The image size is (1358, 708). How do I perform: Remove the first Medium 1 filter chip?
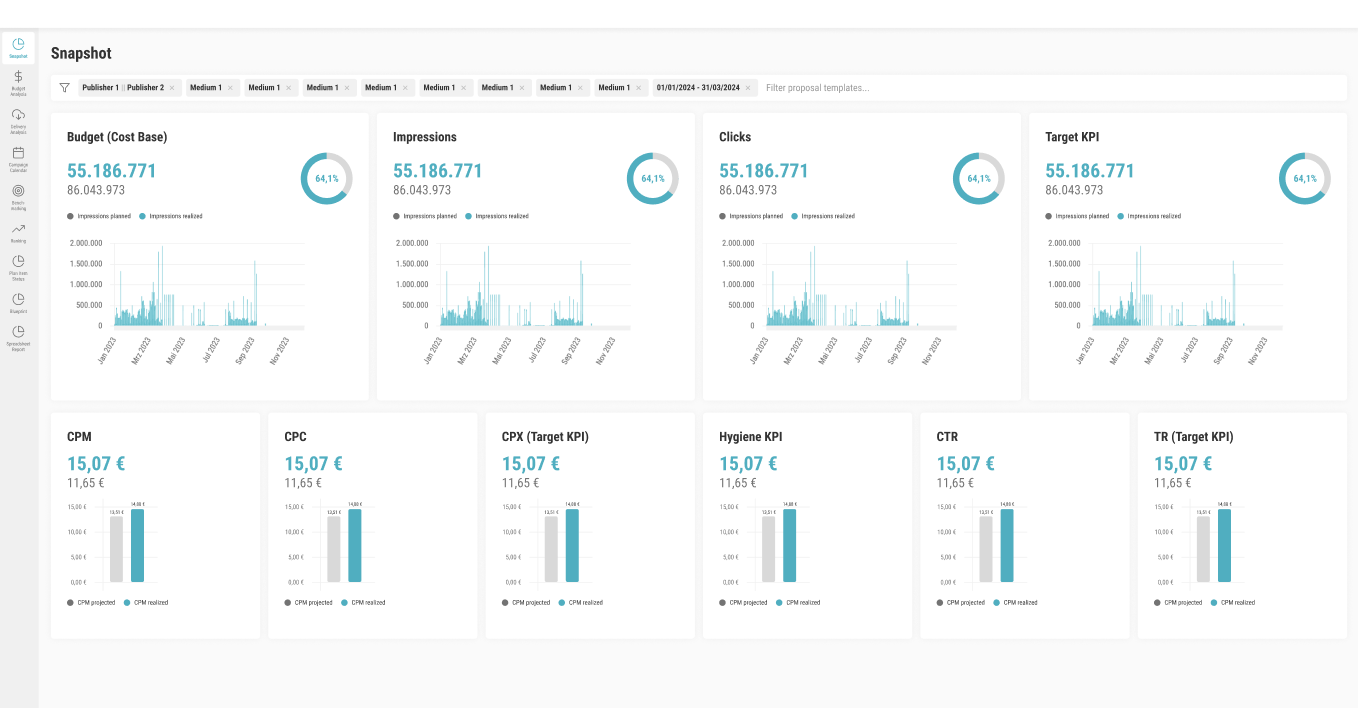click(230, 88)
